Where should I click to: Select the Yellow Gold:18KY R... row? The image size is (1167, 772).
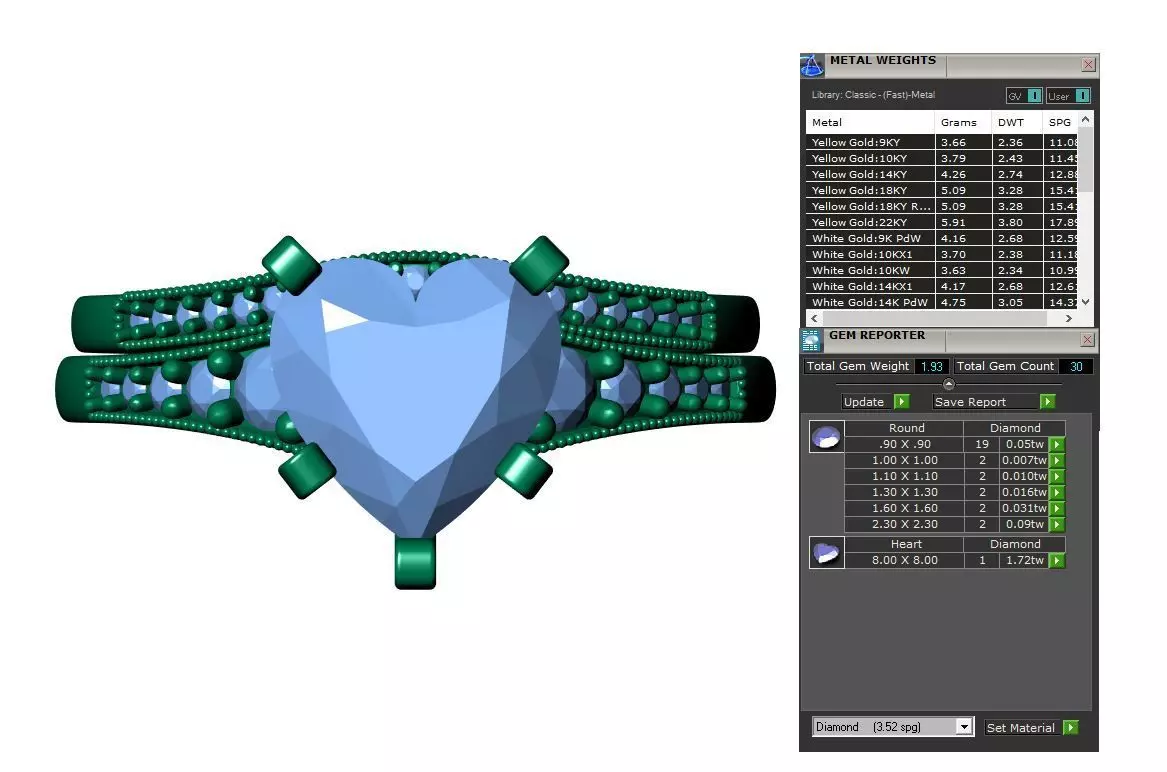pos(941,206)
